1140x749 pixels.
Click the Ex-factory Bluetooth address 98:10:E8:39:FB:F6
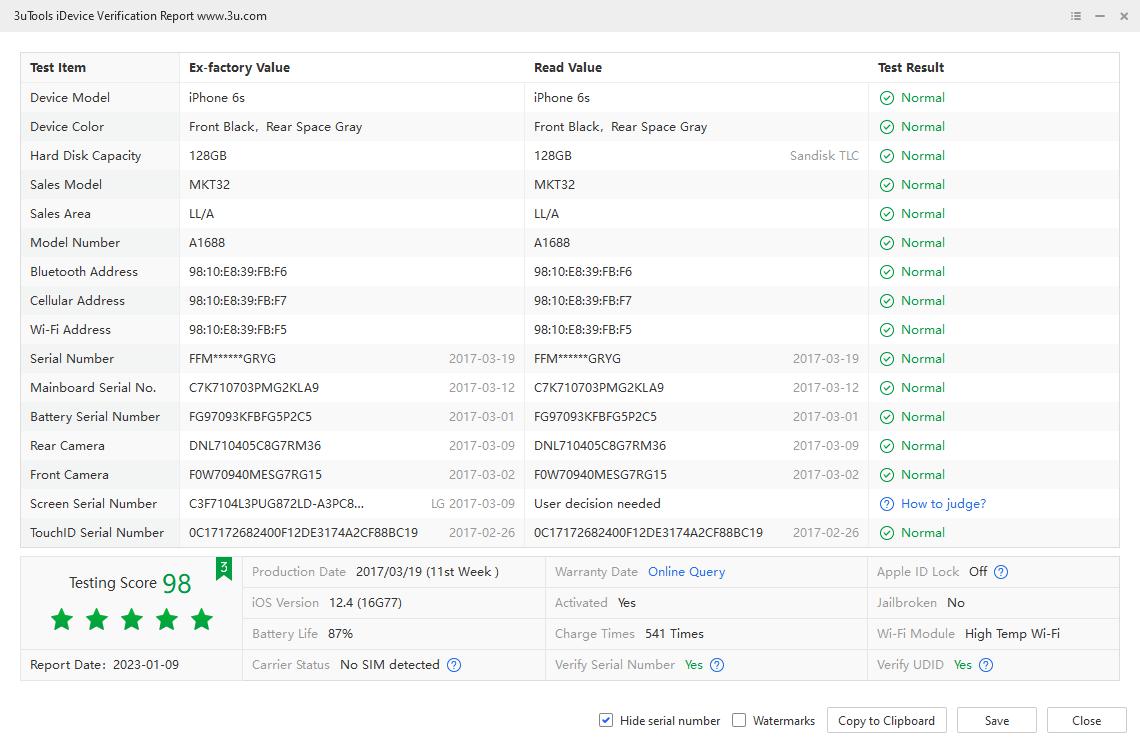(238, 273)
